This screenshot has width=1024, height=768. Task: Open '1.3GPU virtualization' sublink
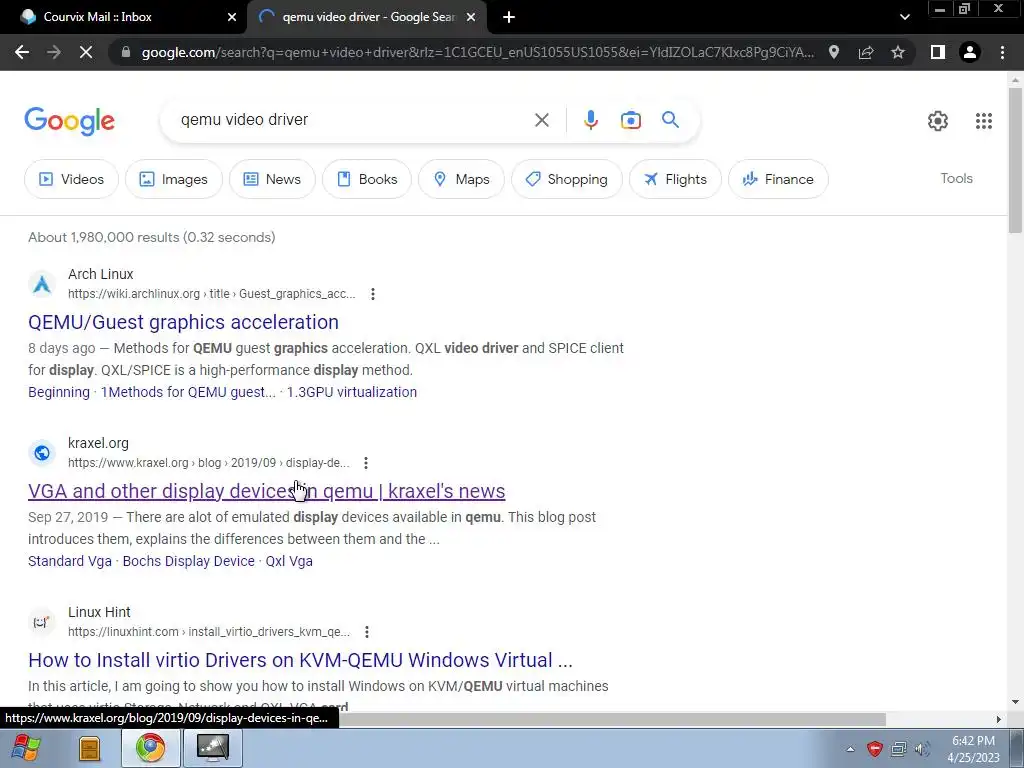(351, 392)
